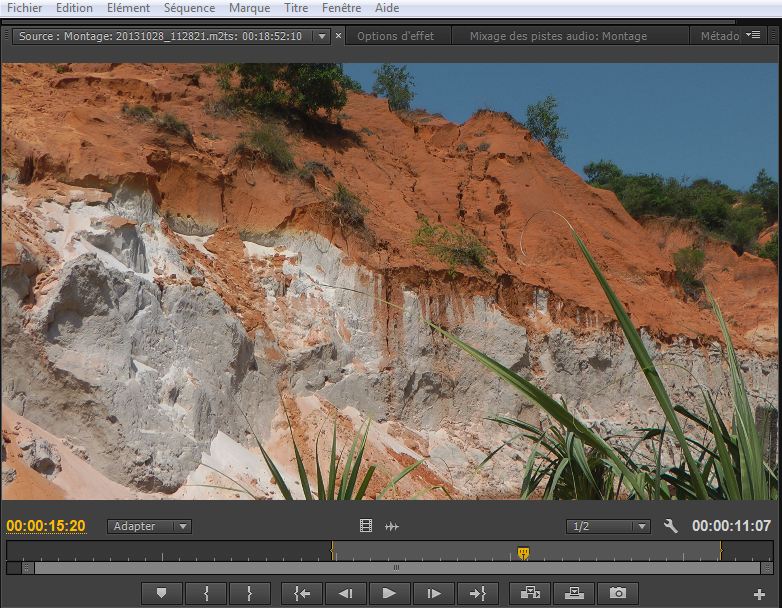782x608 pixels.
Task: Set the In point with Mark In
Action: (x=206, y=593)
